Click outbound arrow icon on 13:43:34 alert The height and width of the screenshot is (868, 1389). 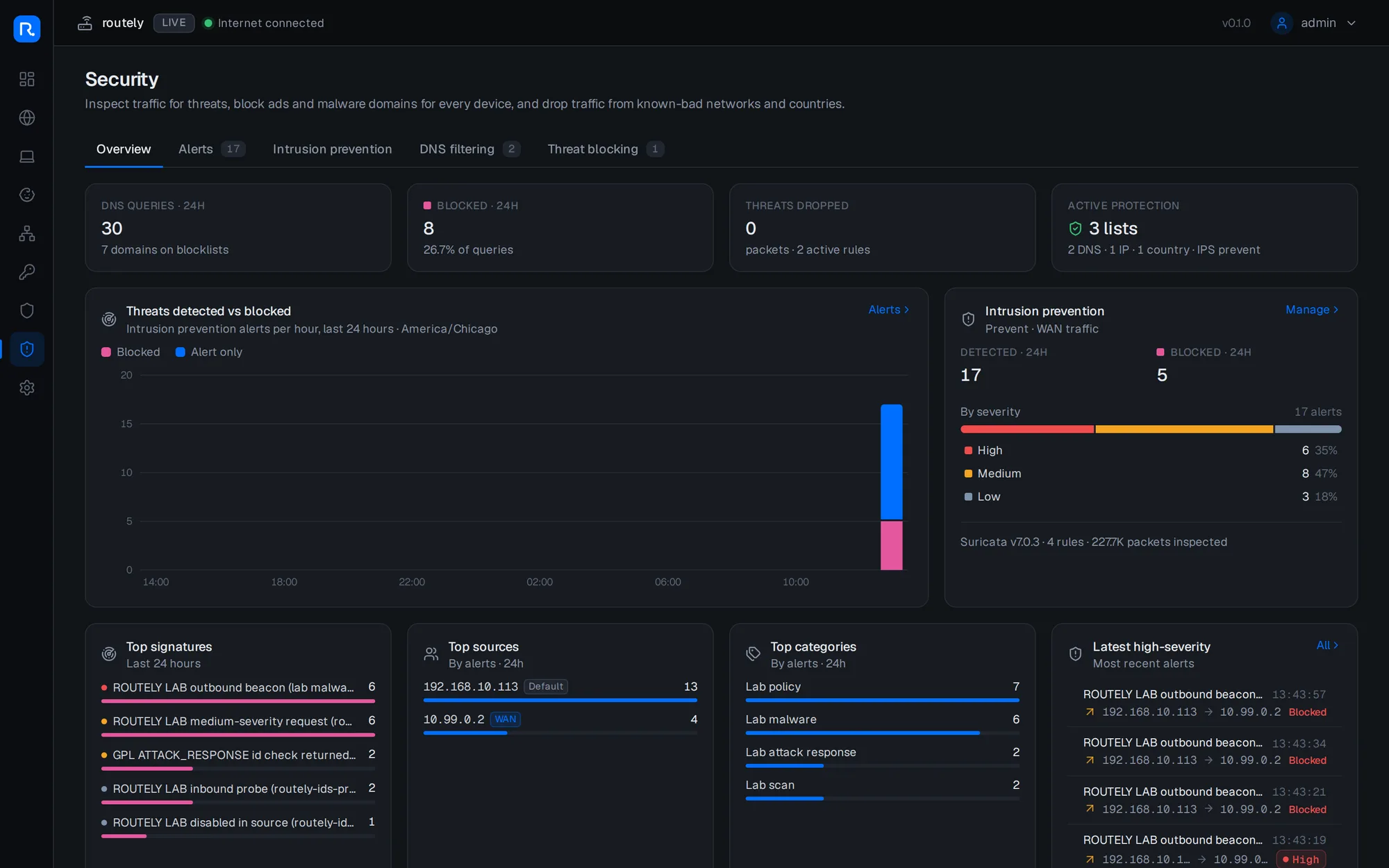[x=1090, y=760]
